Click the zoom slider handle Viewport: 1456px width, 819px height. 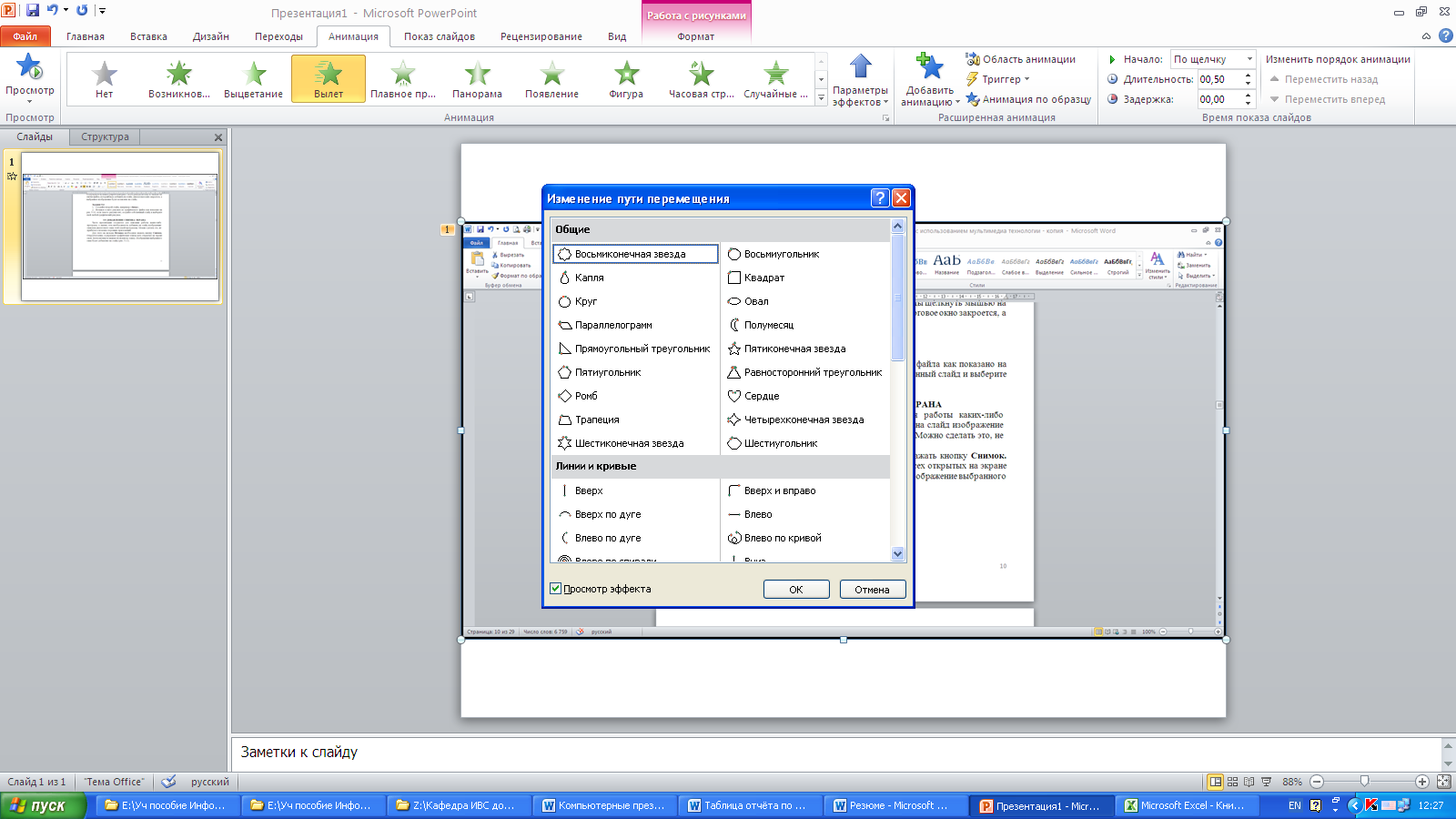point(1364,782)
